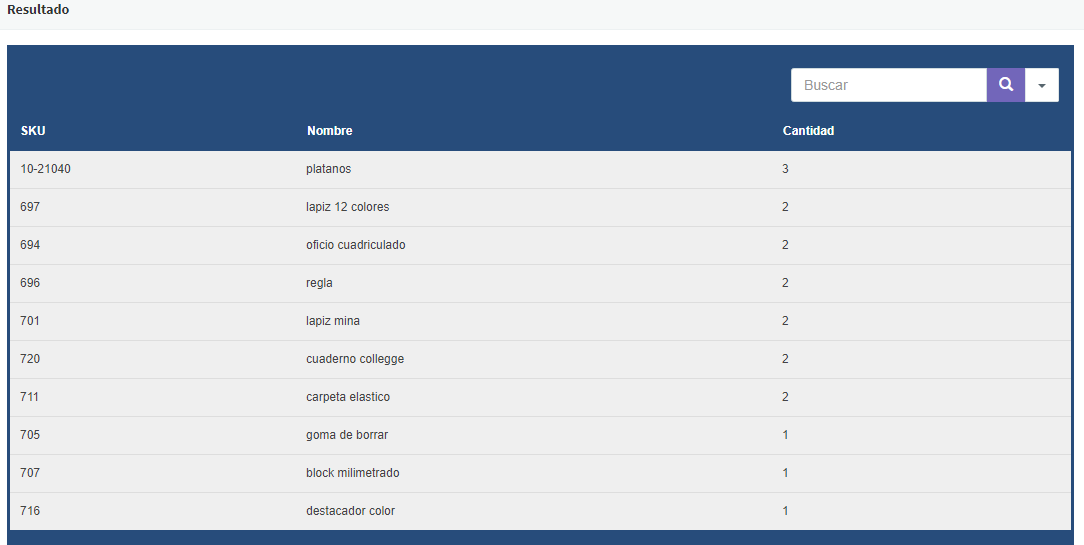Click quantity in lapiz 12 colores row
The width and height of the screenshot is (1084, 545).
(785, 207)
